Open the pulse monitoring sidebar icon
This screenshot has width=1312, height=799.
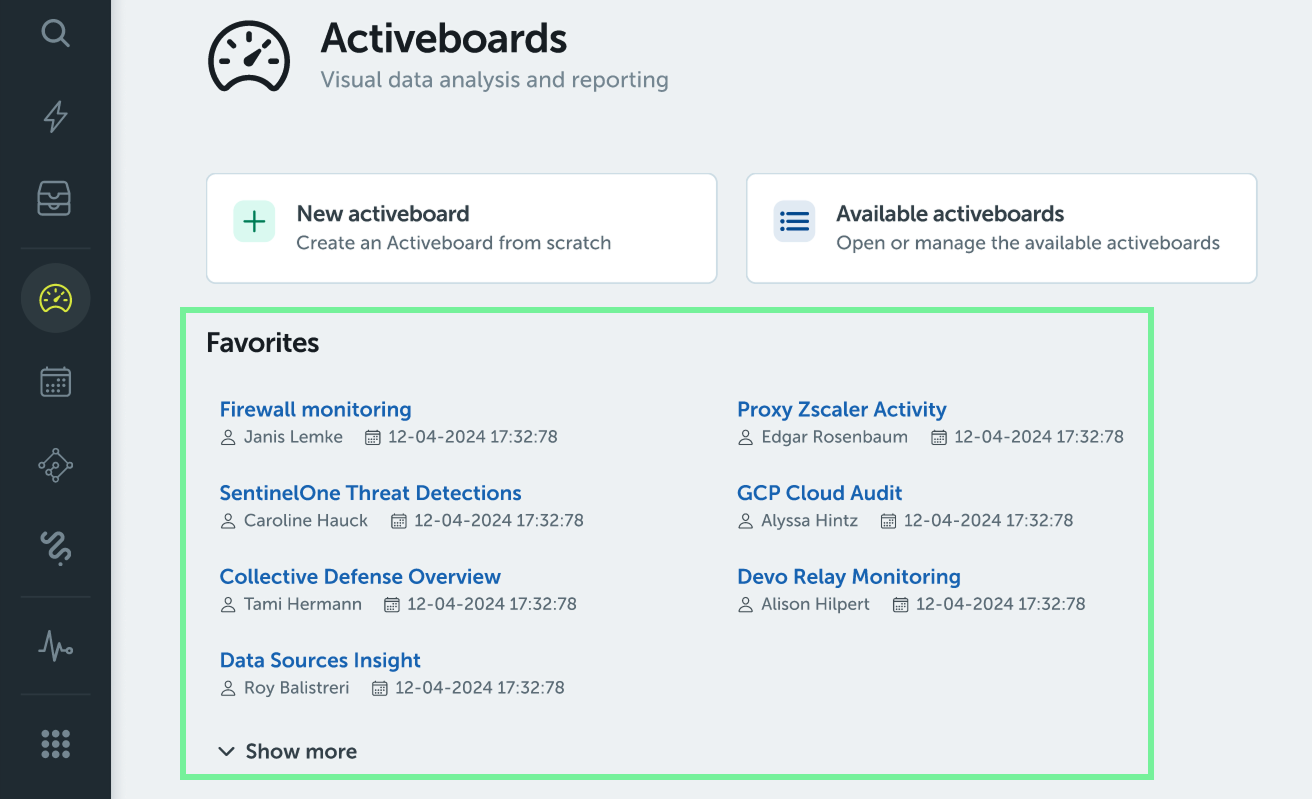click(55, 646)
